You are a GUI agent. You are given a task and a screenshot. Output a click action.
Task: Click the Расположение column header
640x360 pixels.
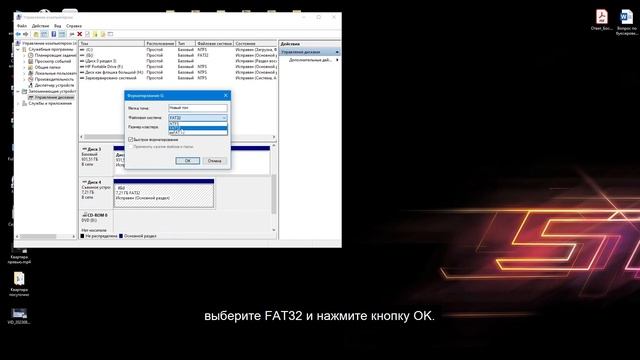pyautogui.click(x=160, y=43)
